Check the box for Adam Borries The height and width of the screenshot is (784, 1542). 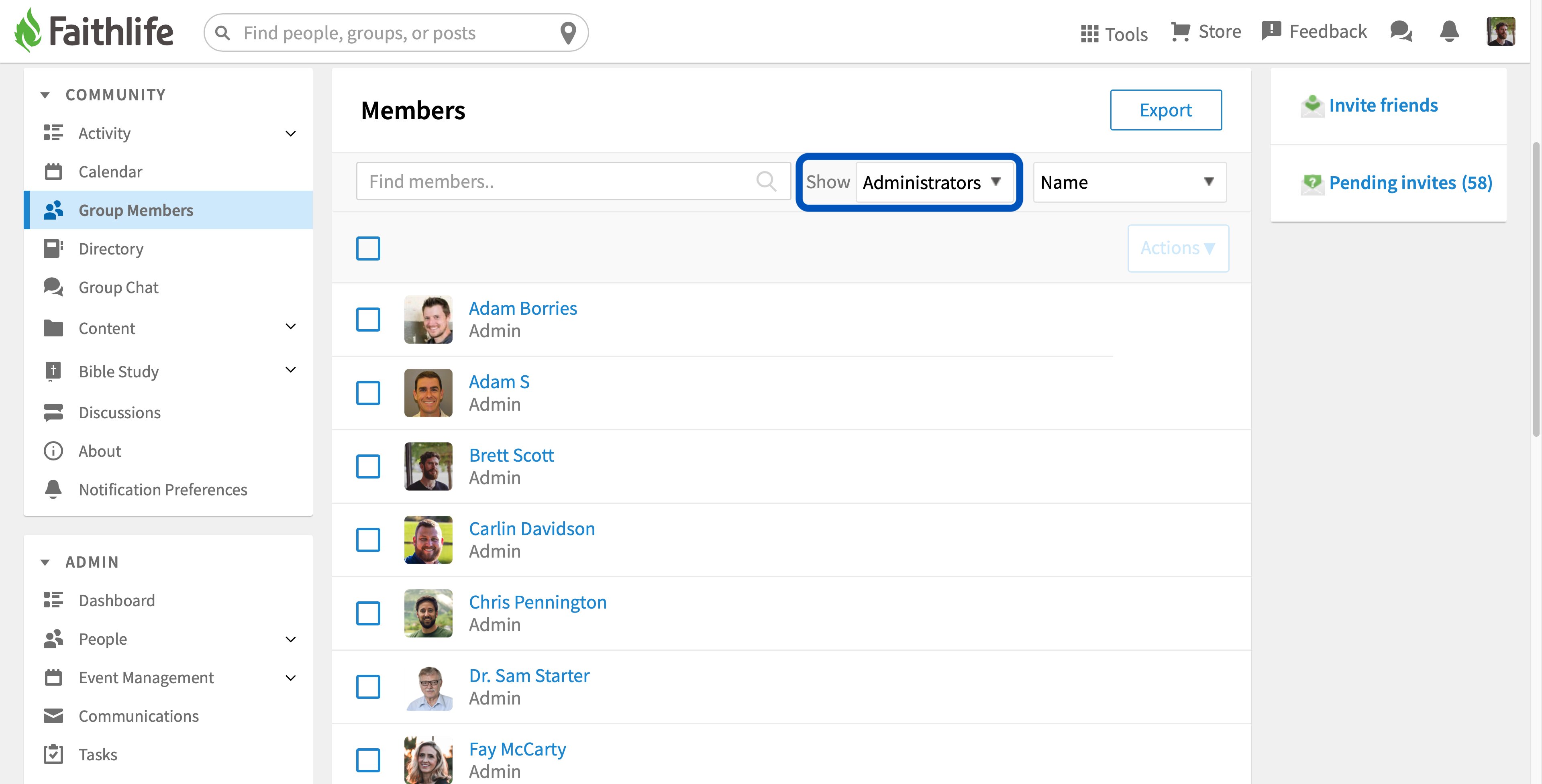coord(368,320)
